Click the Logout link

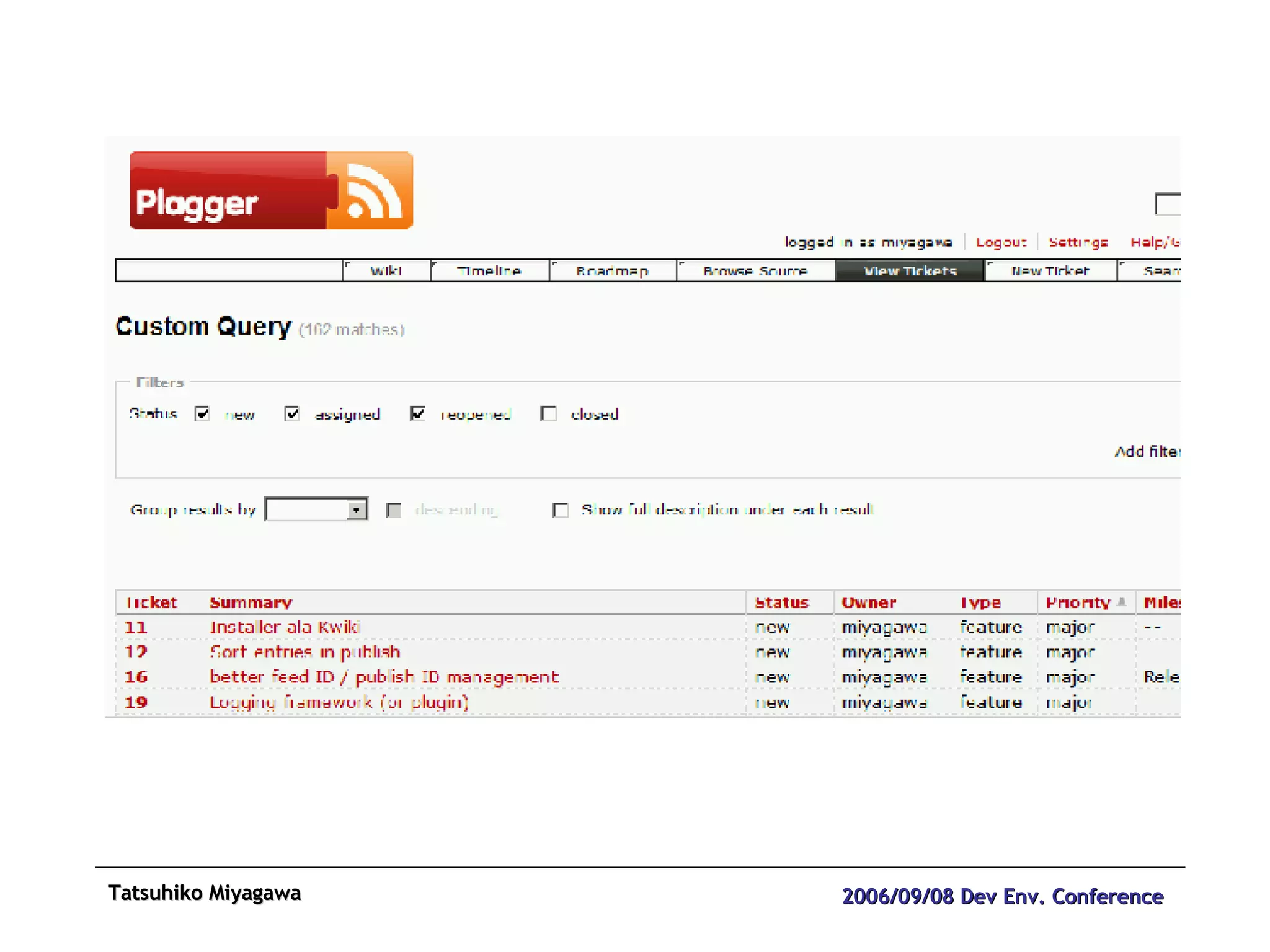click(1001, 242)
